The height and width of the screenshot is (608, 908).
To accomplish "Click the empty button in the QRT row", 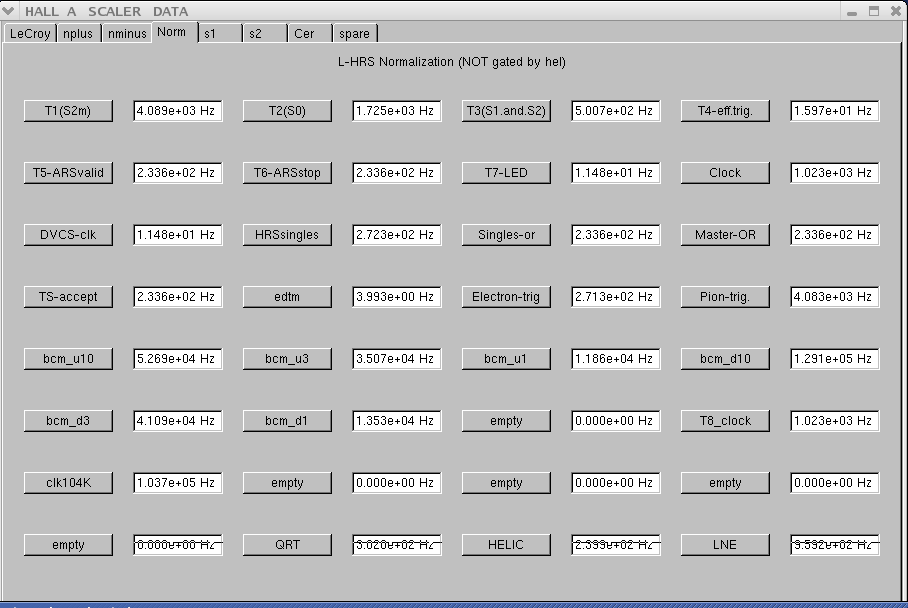I will [x=68, y=544].
